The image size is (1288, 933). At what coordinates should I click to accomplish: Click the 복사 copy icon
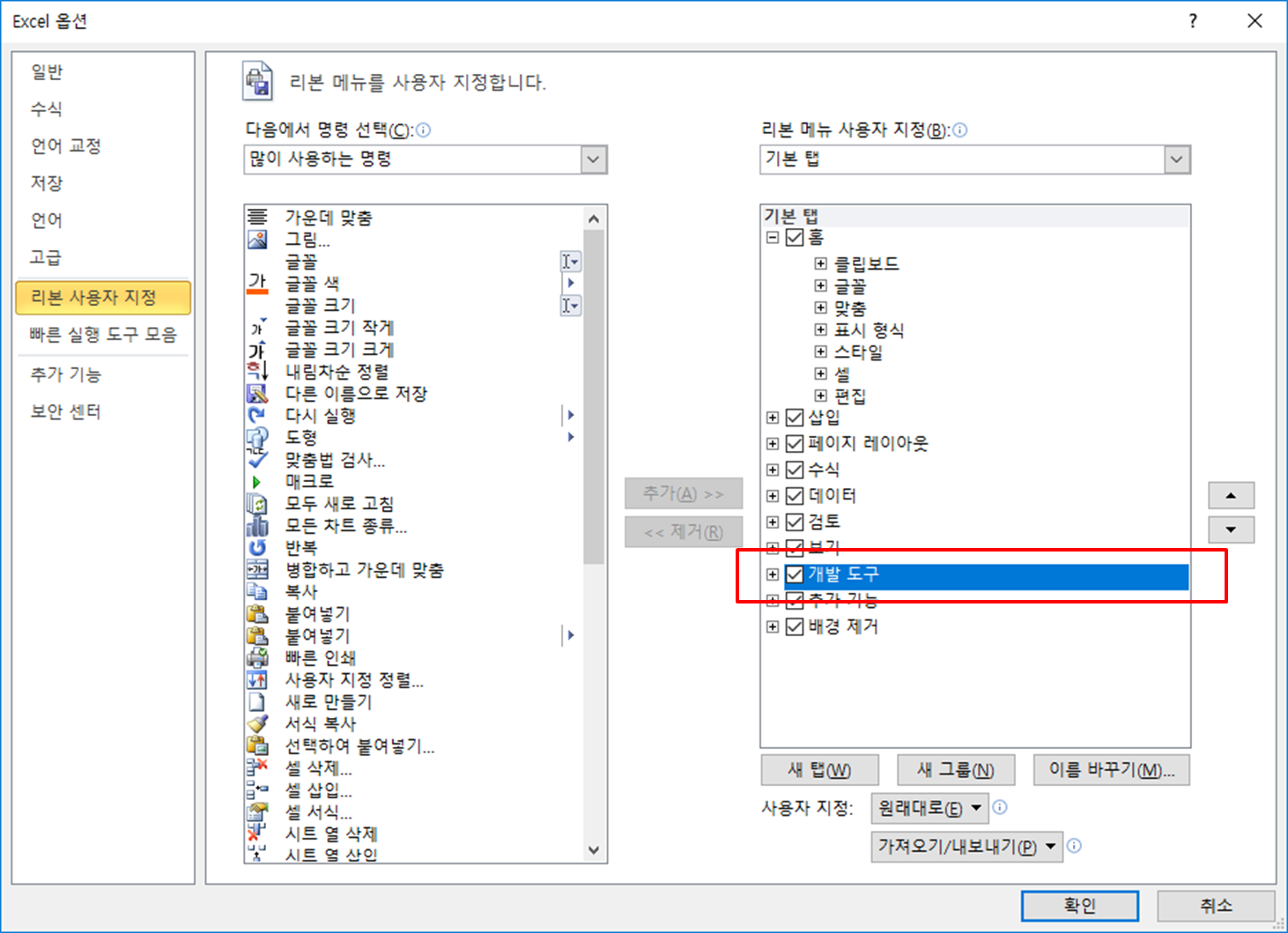pos(257,591)
